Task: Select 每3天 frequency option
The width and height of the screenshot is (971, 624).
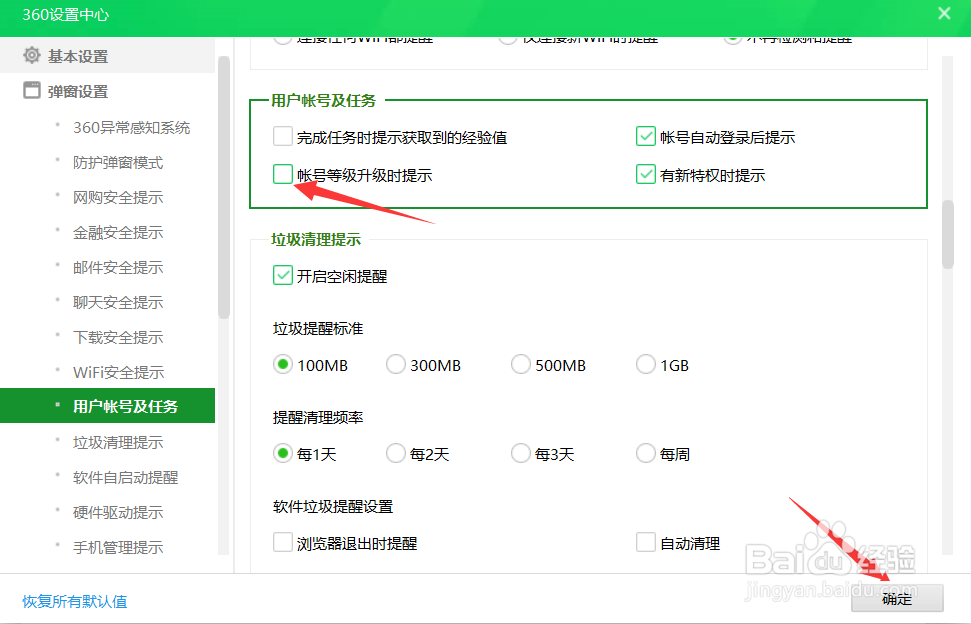Action: tap(520, 454)
